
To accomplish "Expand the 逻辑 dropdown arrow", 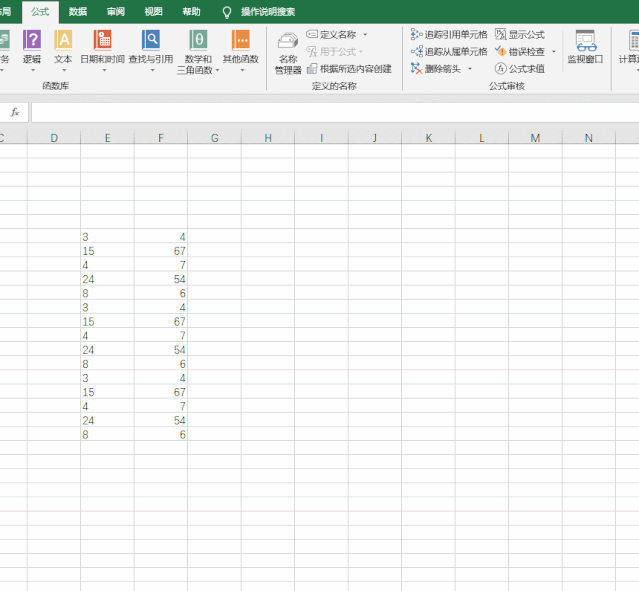I will 32,71.
